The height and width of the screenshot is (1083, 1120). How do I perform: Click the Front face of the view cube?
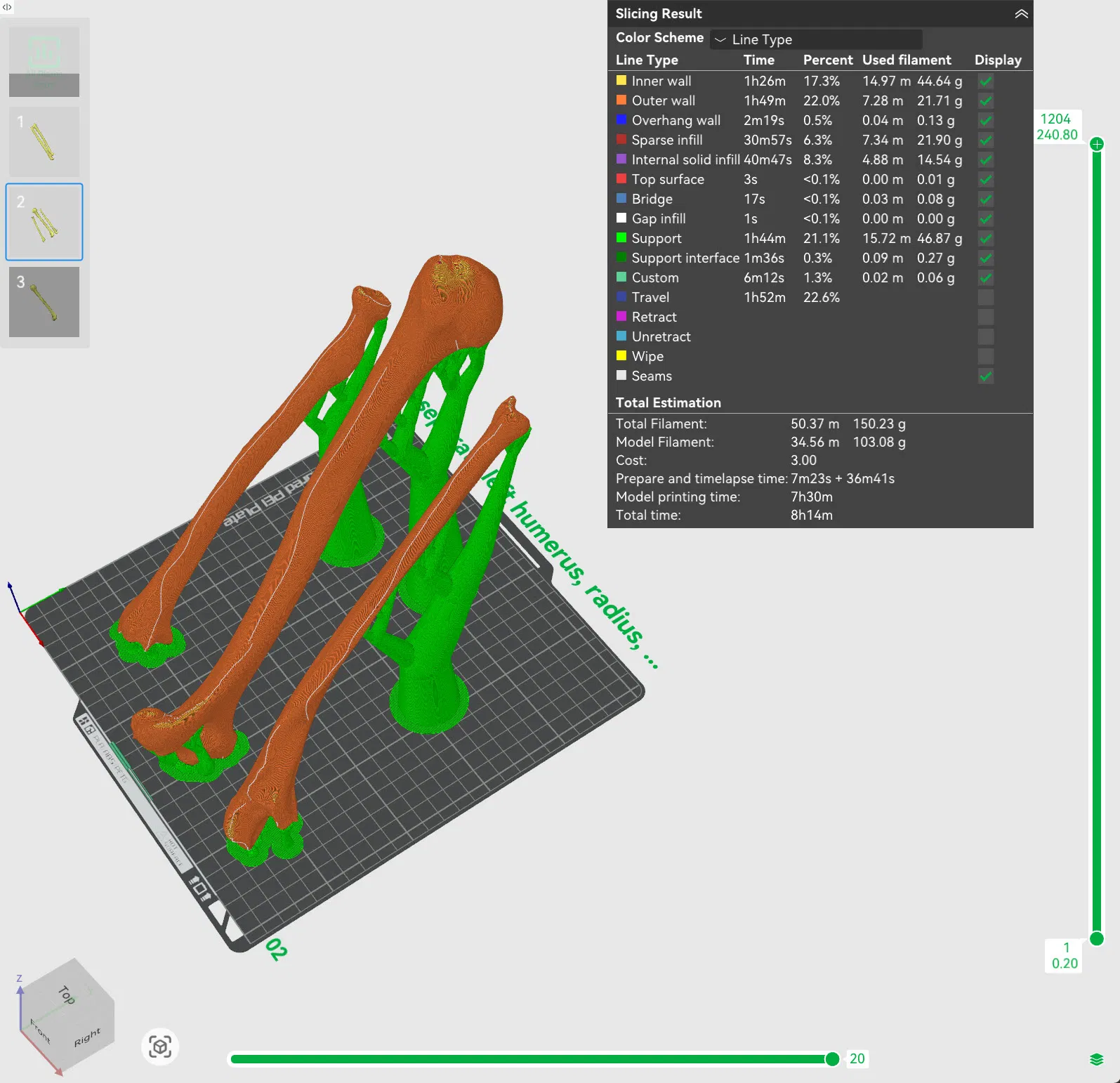[x=41, y=1031]
